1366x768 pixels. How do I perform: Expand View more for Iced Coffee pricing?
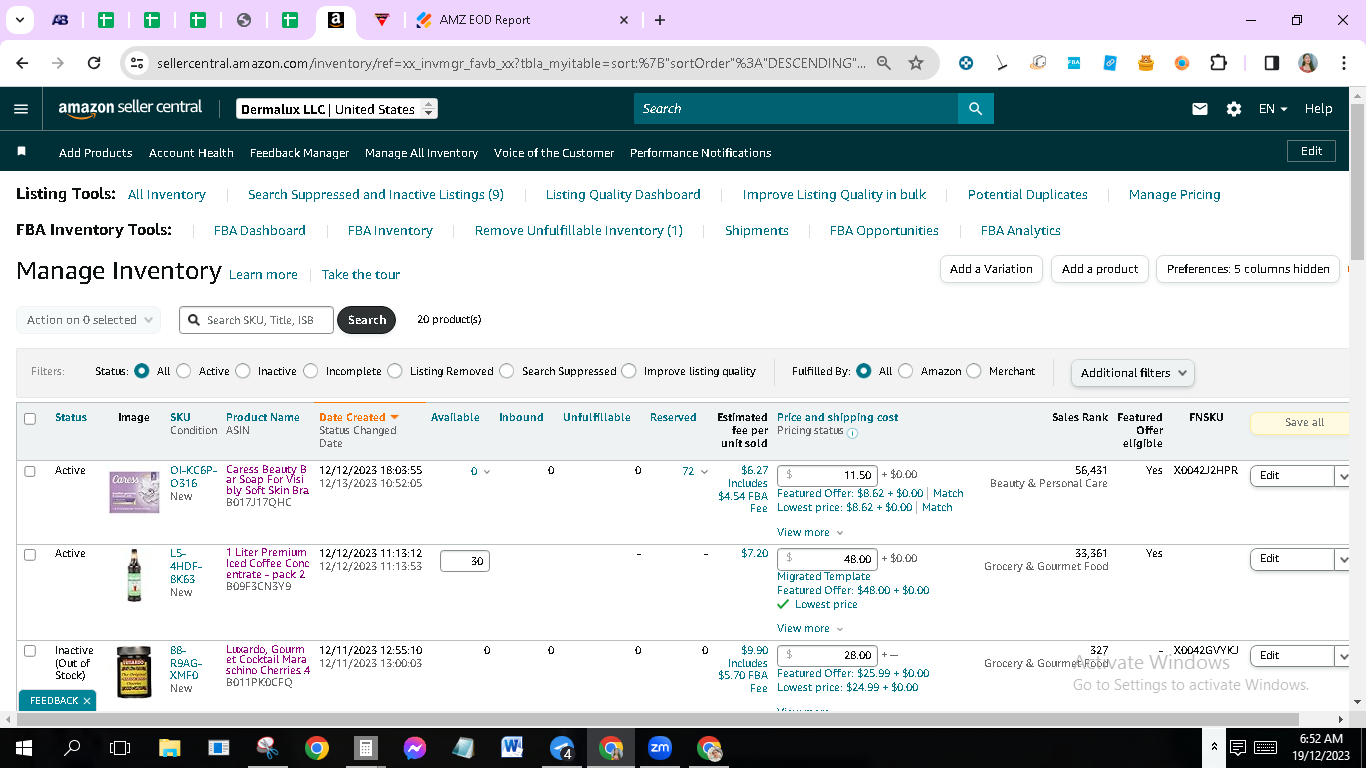click(810, 629)
